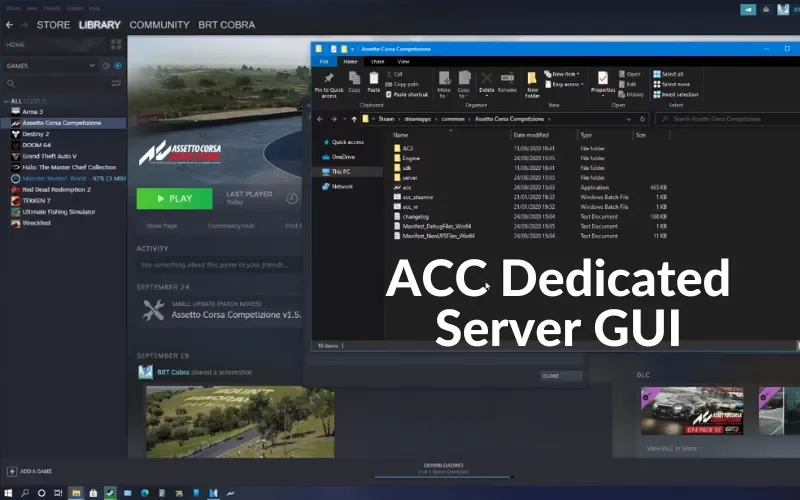800x500 pixels.
Task: Switch to the View ribbon tab
Action: click(x=404, y=61)
